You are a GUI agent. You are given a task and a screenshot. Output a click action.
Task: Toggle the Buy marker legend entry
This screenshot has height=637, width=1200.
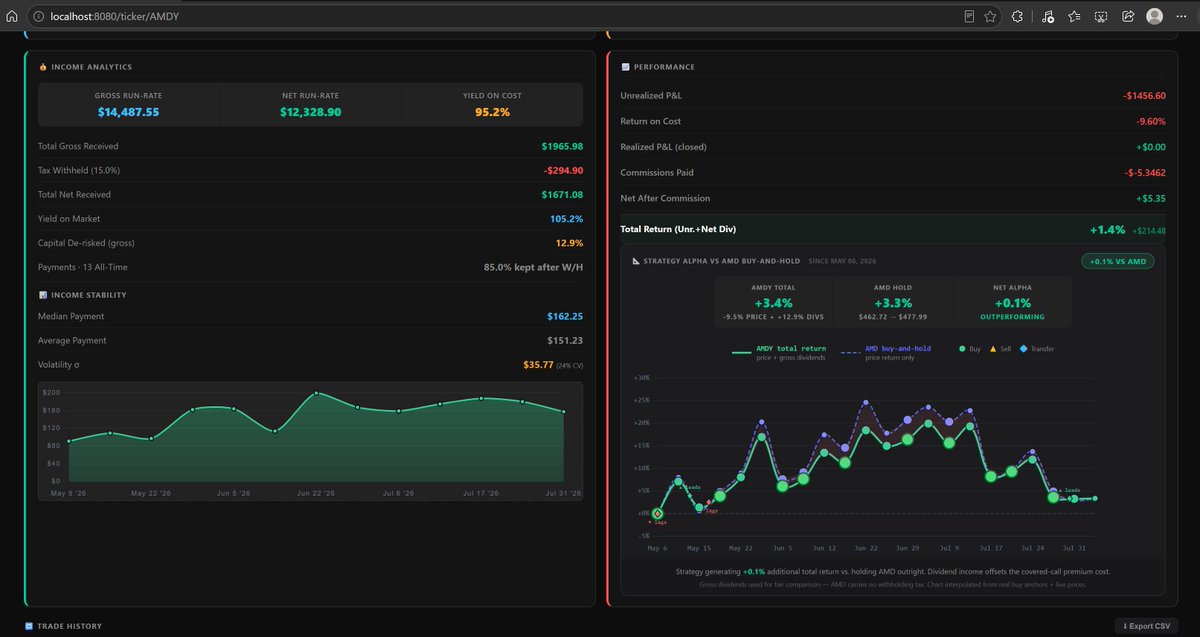point(969,349)
